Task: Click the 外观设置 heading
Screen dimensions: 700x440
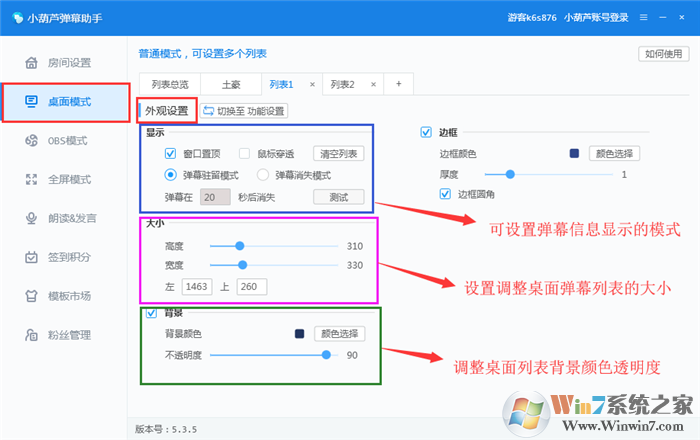Action: pos(167,111)
